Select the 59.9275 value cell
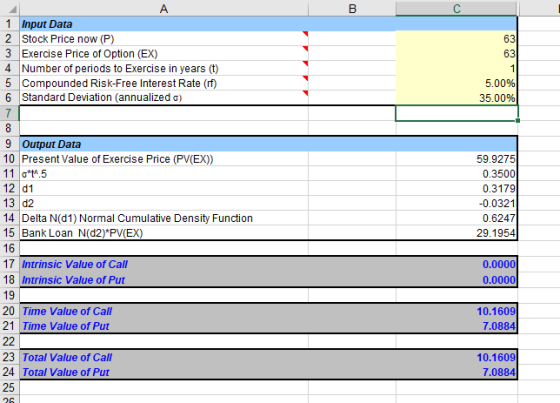 456,159
